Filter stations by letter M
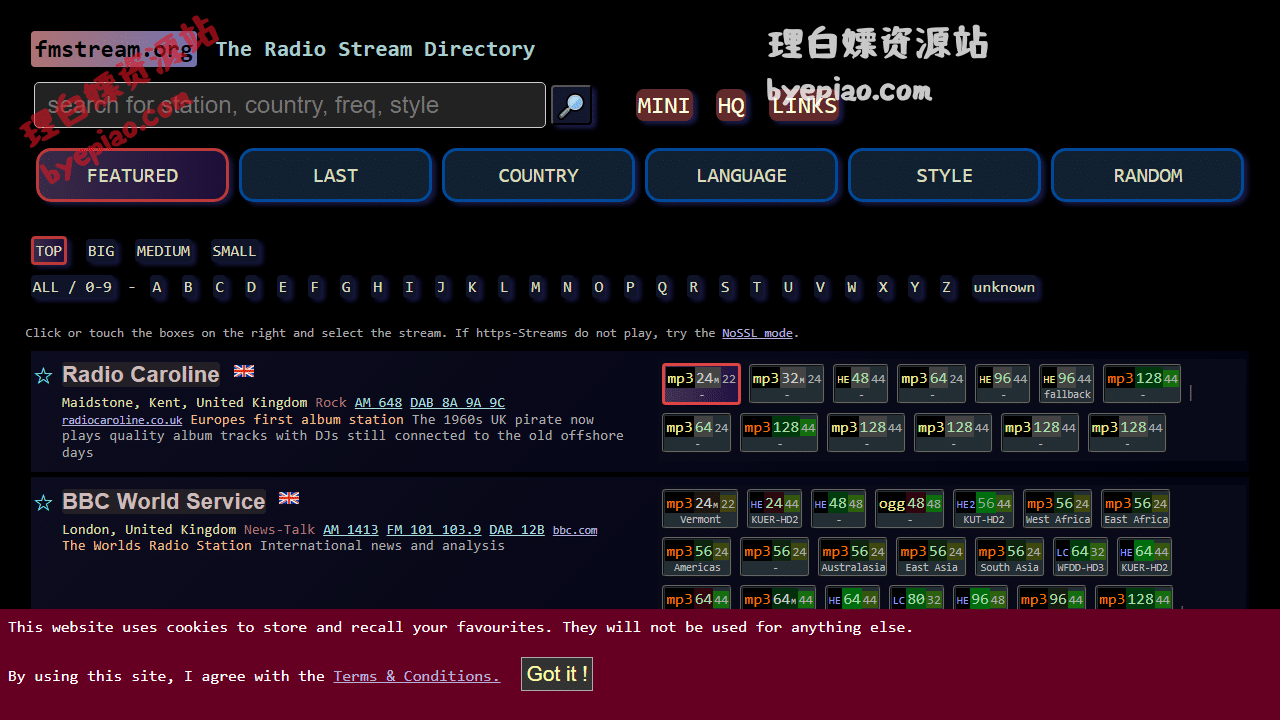 536,287
